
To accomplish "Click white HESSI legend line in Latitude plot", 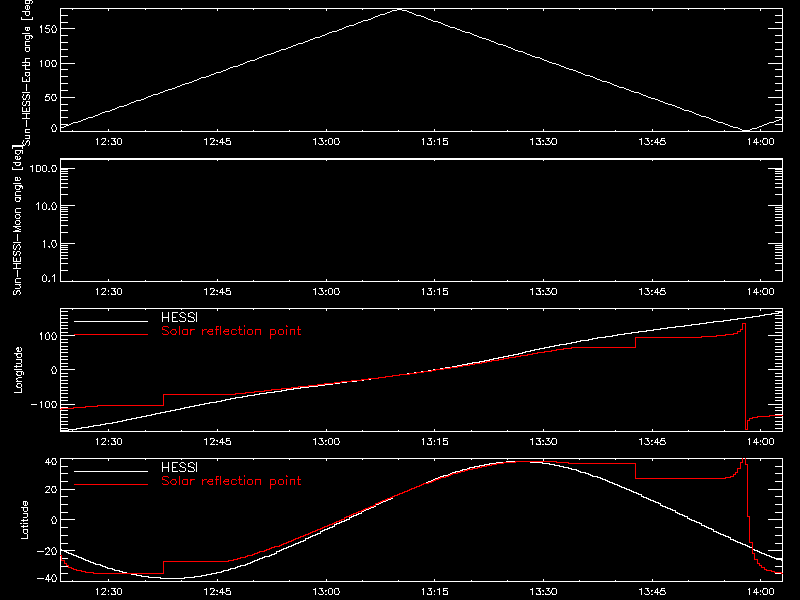I will point(111,471).
